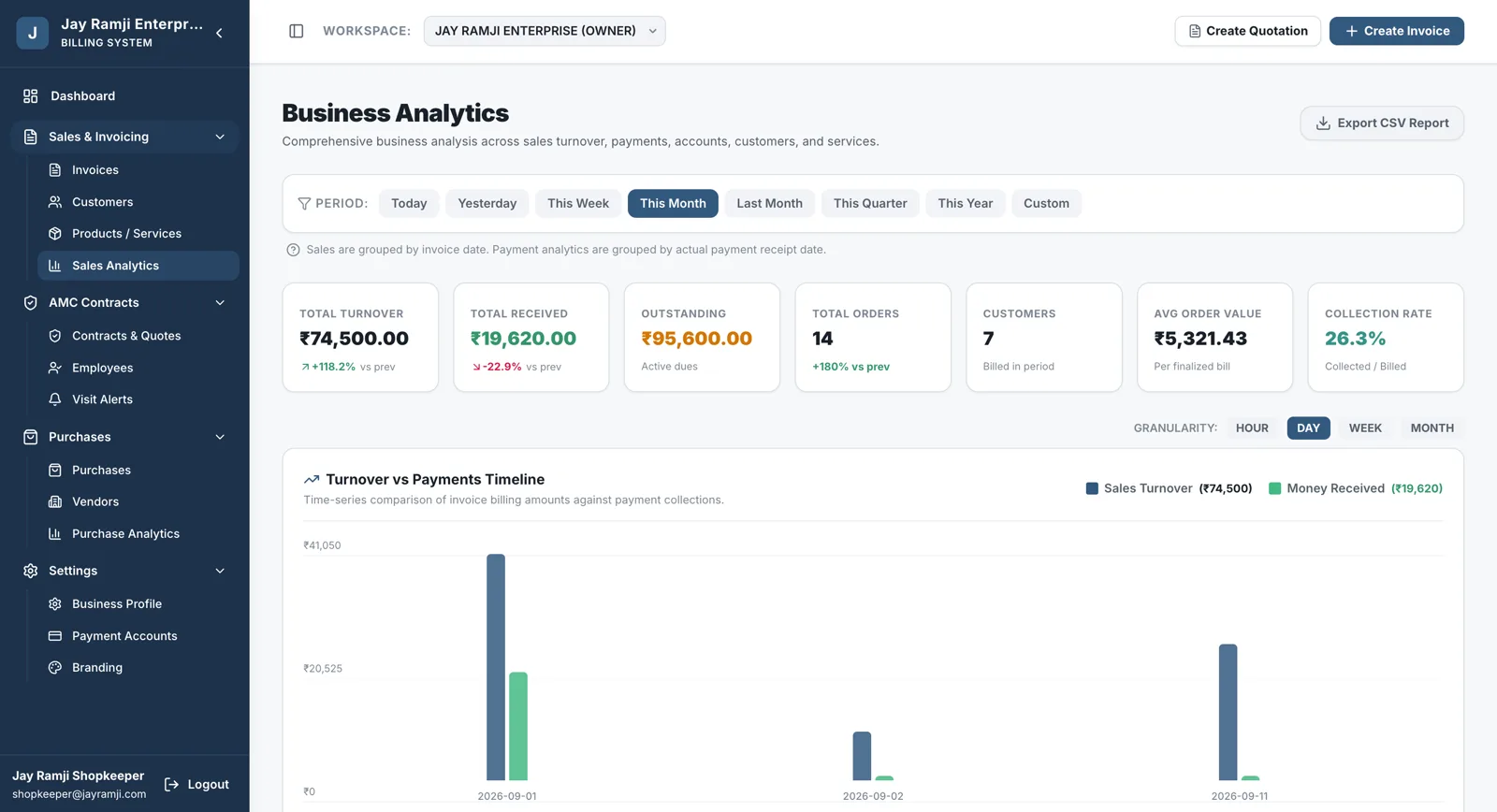Click the Customers people icon
The width and height of the screenshot is (1497, 812).
pos(55,202)
